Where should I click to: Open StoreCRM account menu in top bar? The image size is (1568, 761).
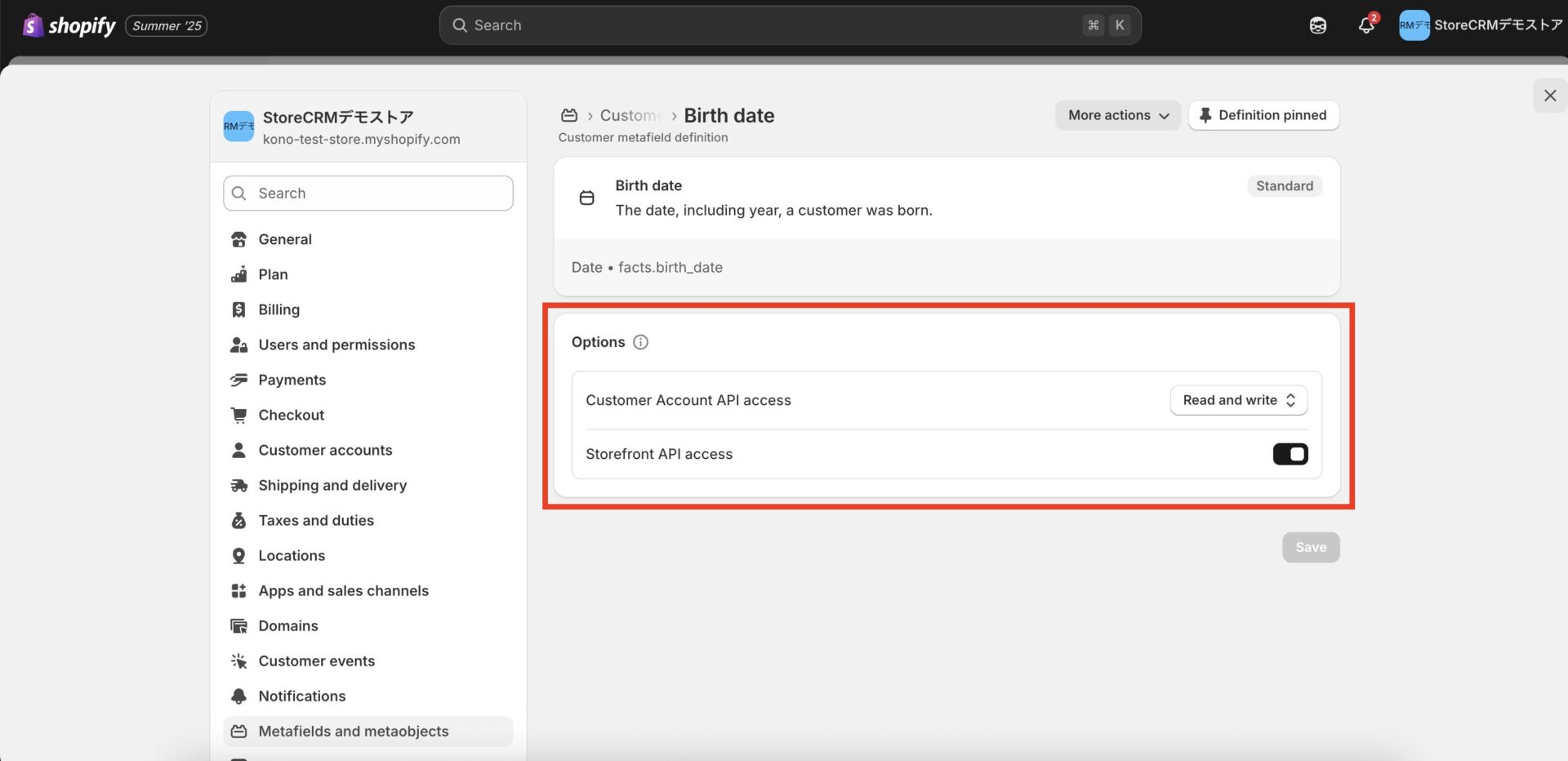click(x=1480, y=25)
